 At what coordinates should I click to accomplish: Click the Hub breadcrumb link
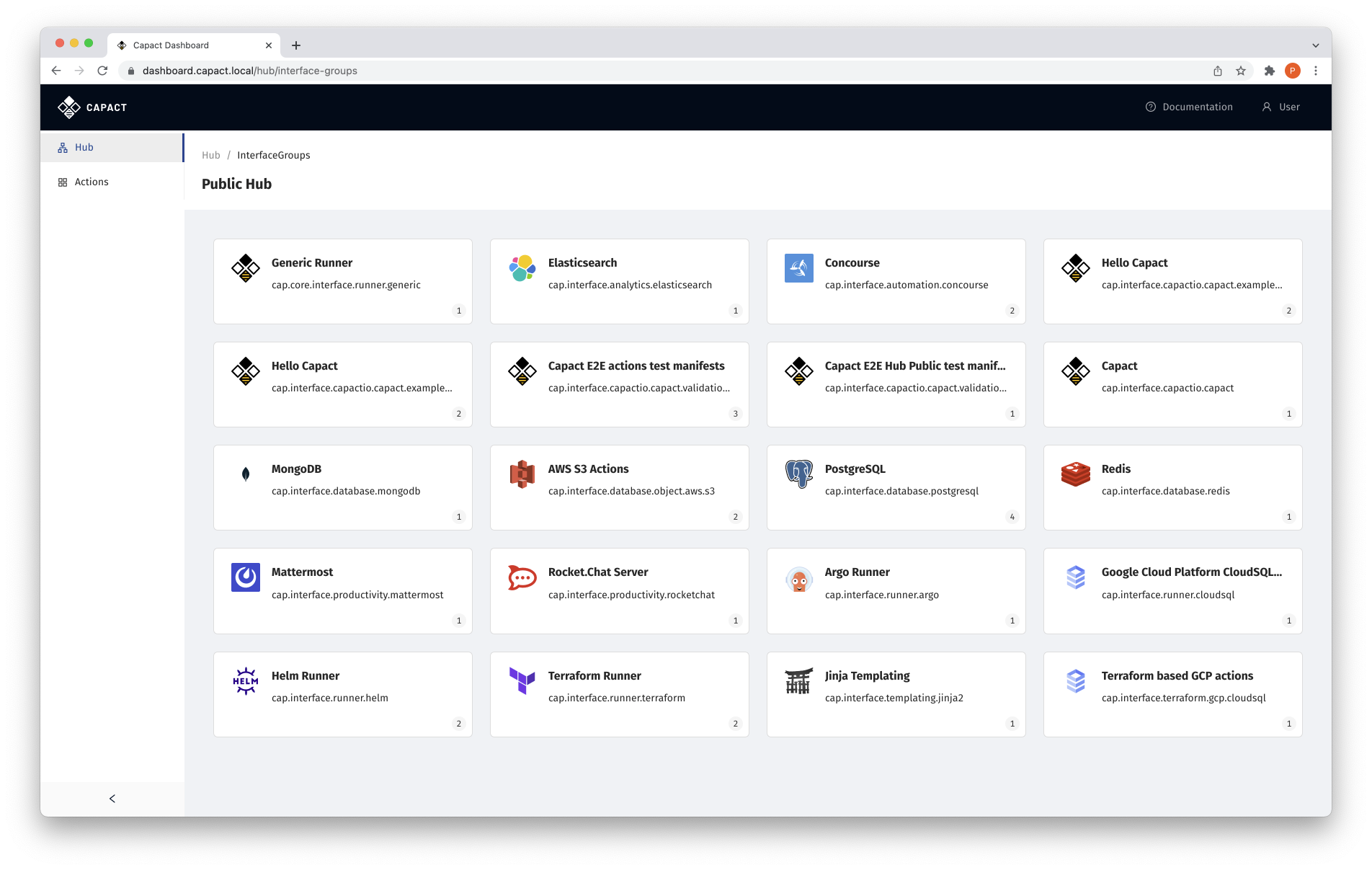click(x=210, y=155)
